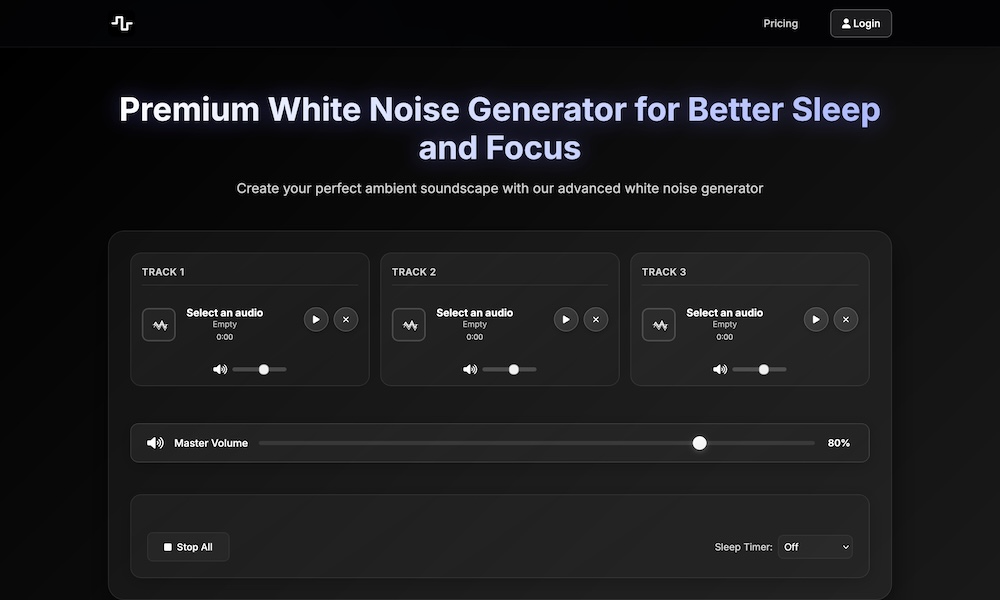The height and width of the screenshot is (600, 1000).
Task: Click the Login button
Action: tap(860, 23)
